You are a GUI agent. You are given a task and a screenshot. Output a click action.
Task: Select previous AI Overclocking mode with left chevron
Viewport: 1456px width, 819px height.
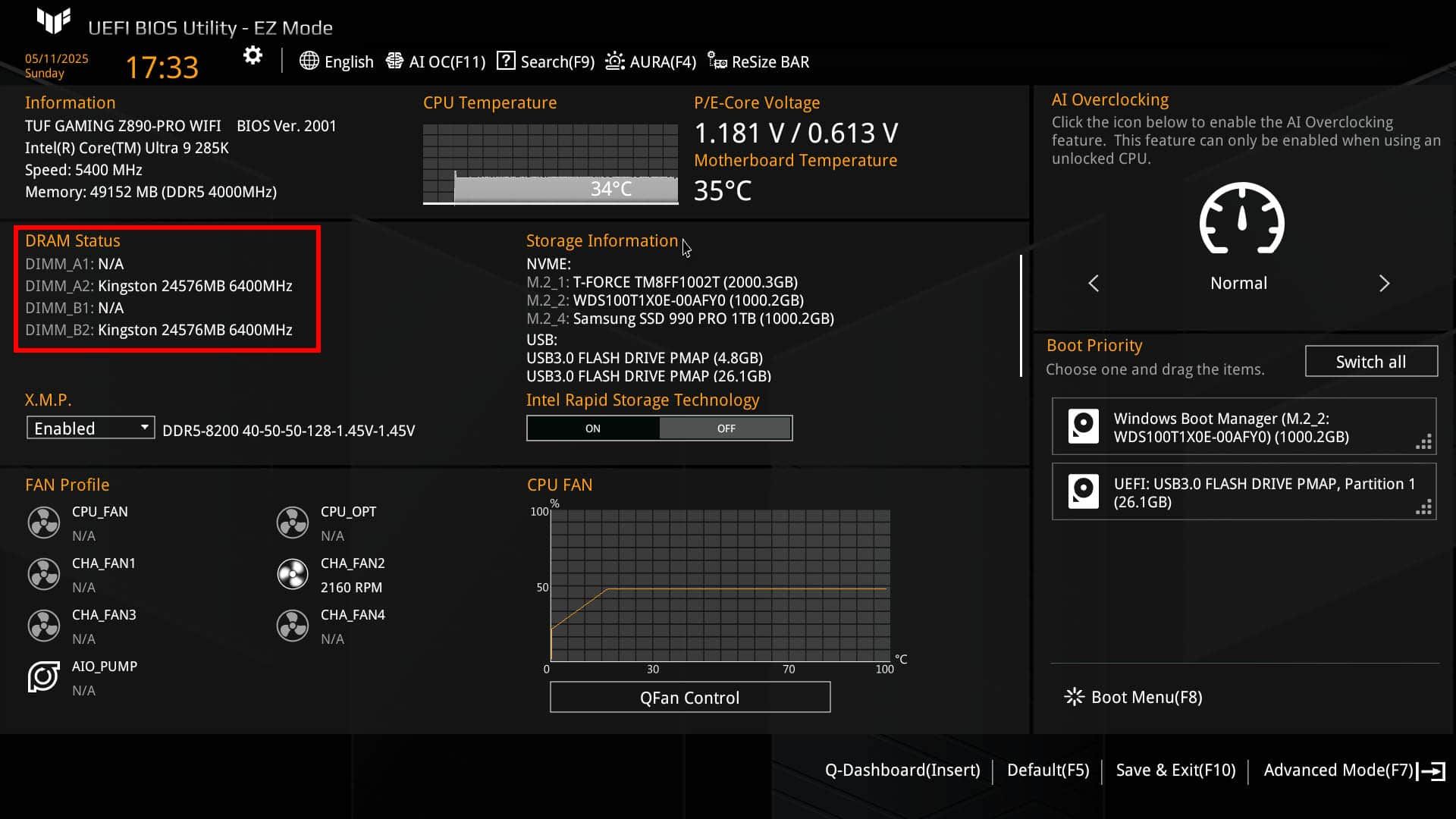click(x=1094, y=284)
